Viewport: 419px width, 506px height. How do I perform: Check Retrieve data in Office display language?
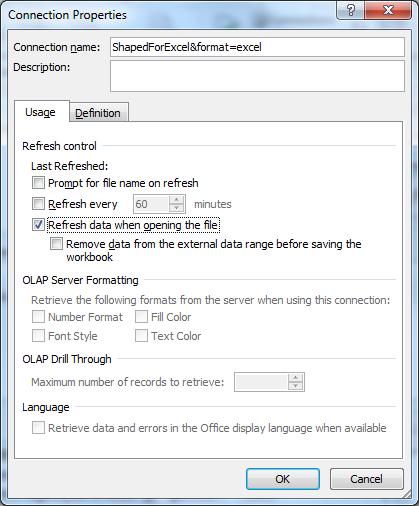click(x=38, y=427)
